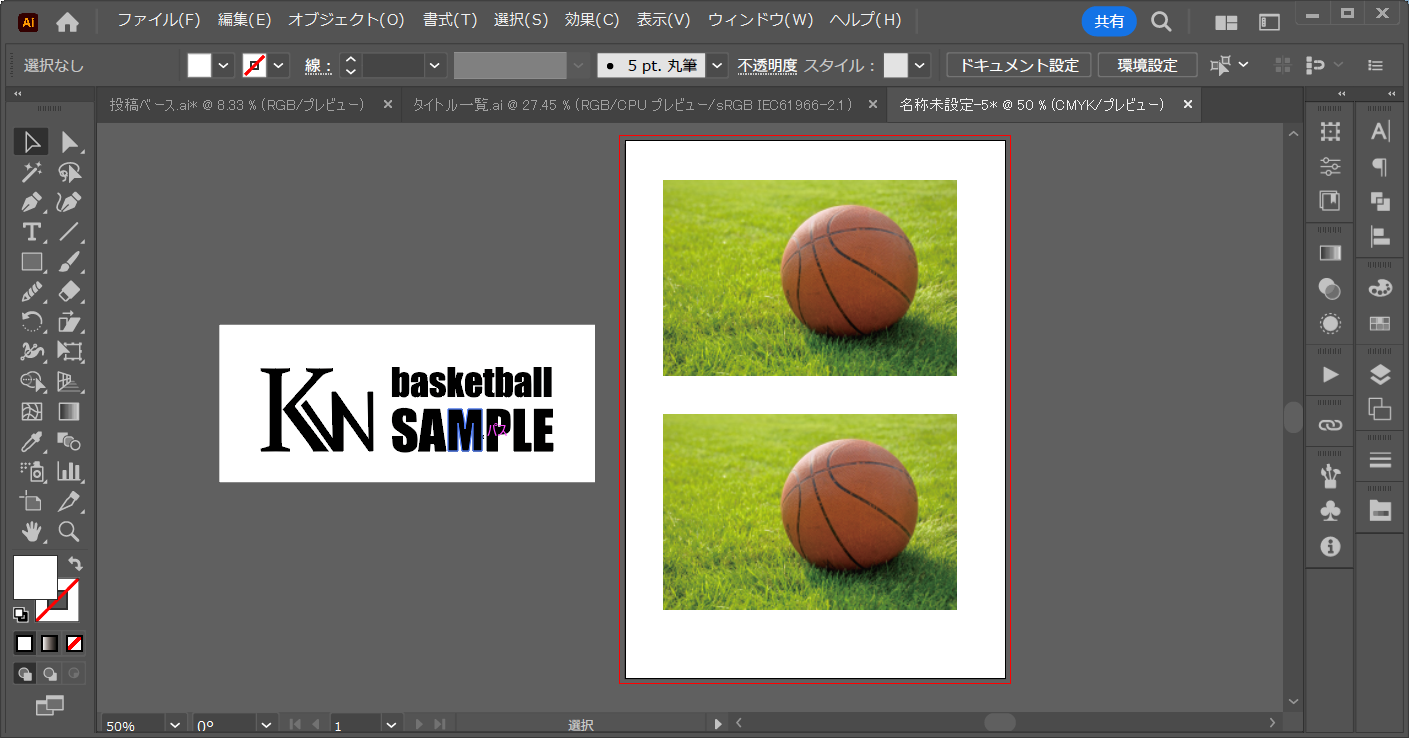Open the 効果(C) menu
Viewport: 1409px width, 738px height.
(592, 20)
